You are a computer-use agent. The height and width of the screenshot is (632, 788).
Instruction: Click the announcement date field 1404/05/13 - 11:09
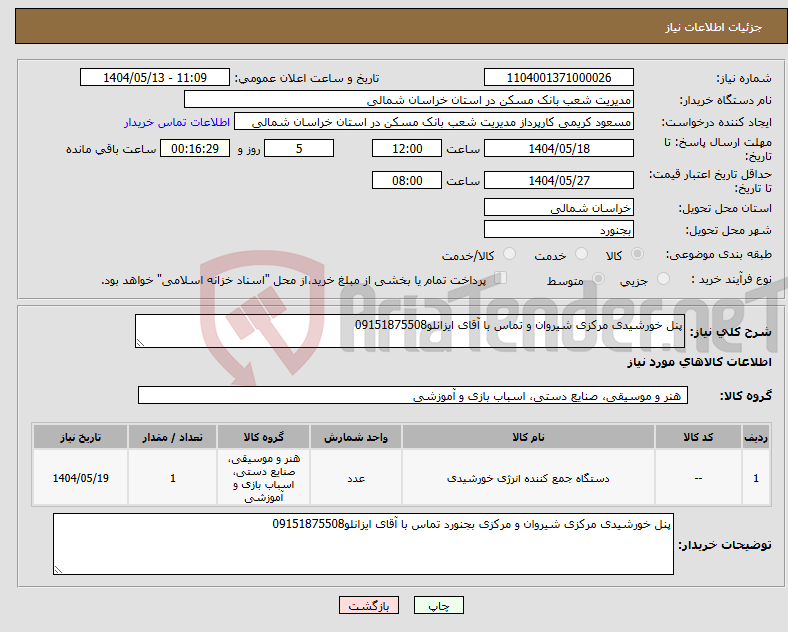pyautogui.click(x=155, y=77)
